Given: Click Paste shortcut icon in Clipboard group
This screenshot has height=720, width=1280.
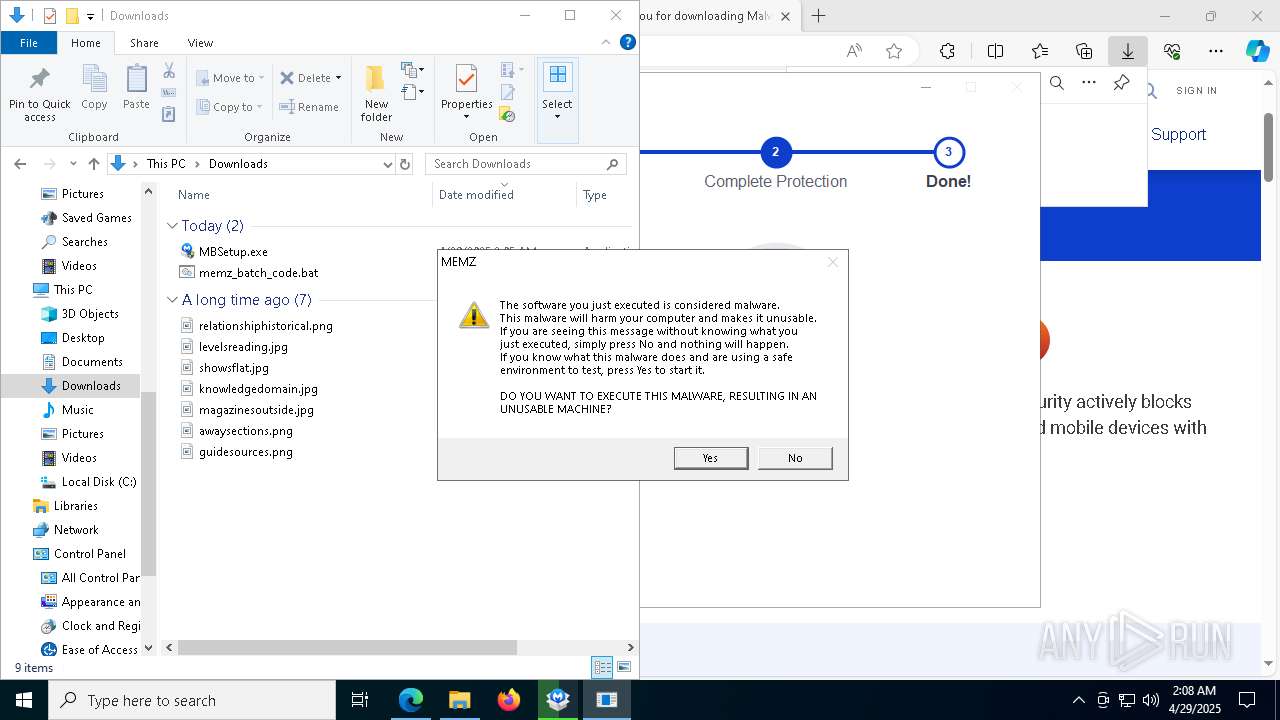Looking at the screenshot, I should click(x=169, y=115).
